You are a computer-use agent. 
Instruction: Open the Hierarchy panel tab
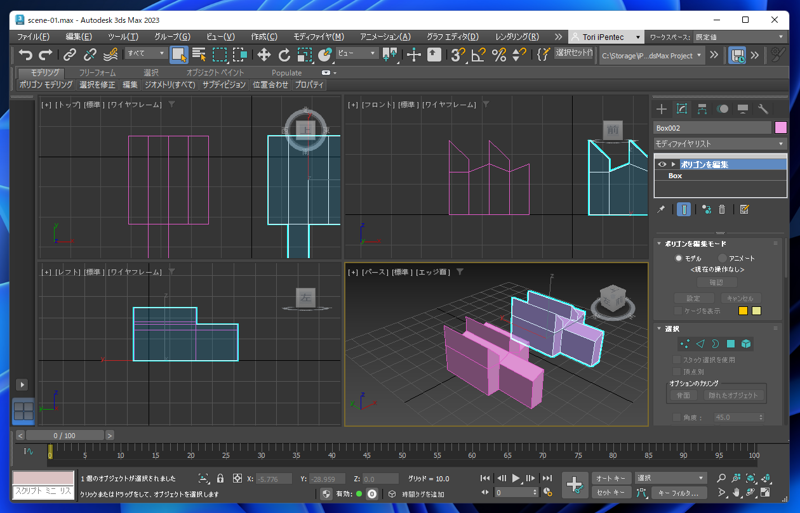(702, 109)
